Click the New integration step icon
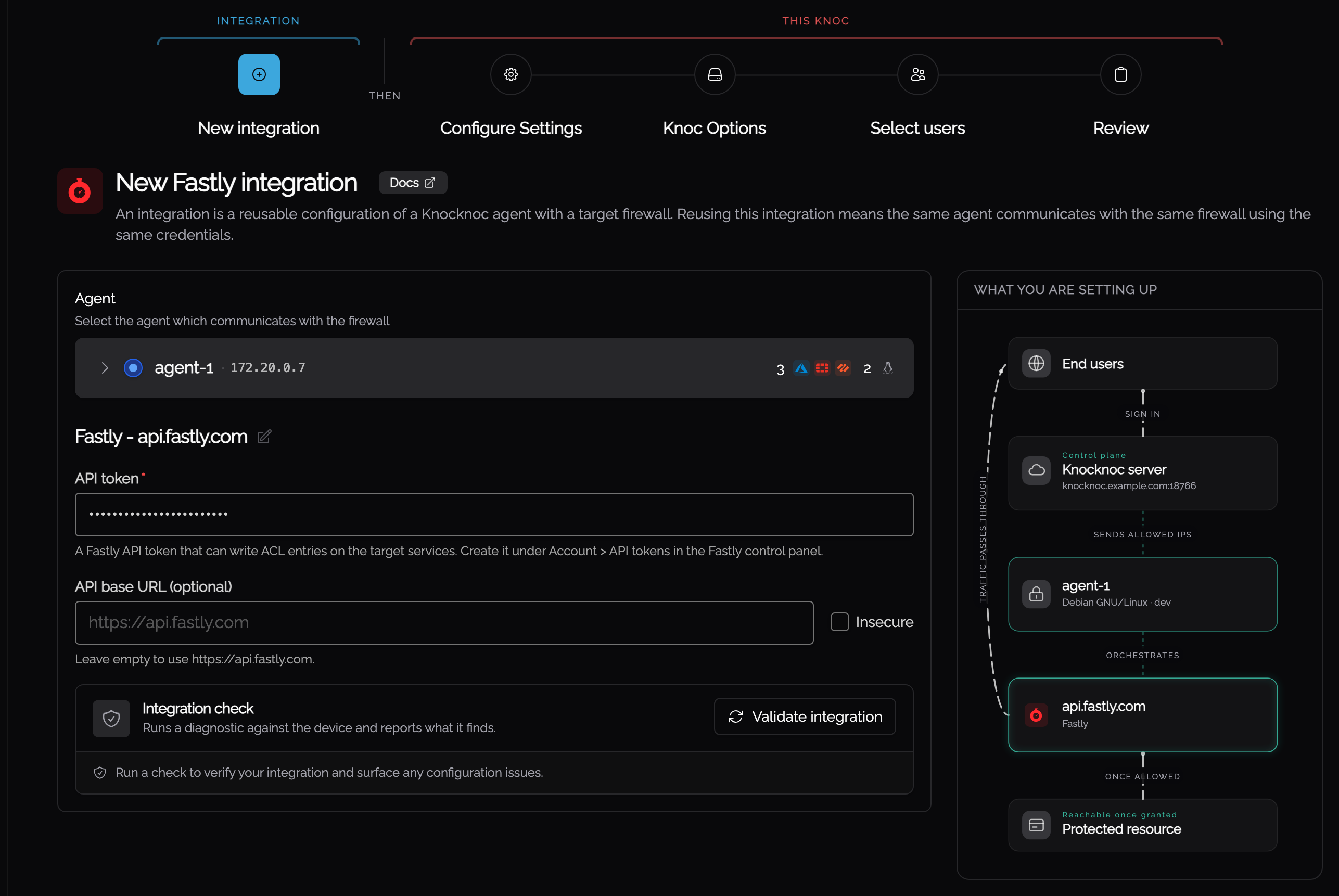Image resolution: width=1339 pixels, height=896 pixels. tap(259, 74)
